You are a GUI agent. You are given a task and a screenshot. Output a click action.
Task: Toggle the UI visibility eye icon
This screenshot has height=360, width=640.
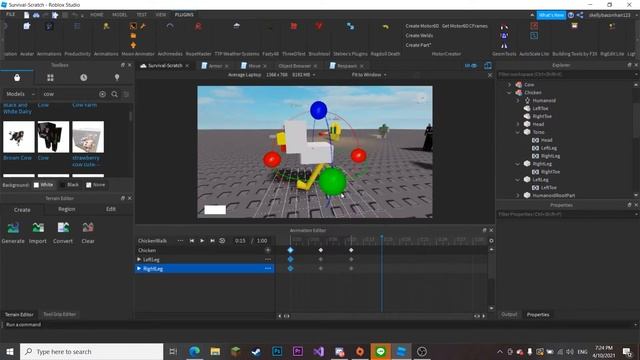tap(471, 66)
